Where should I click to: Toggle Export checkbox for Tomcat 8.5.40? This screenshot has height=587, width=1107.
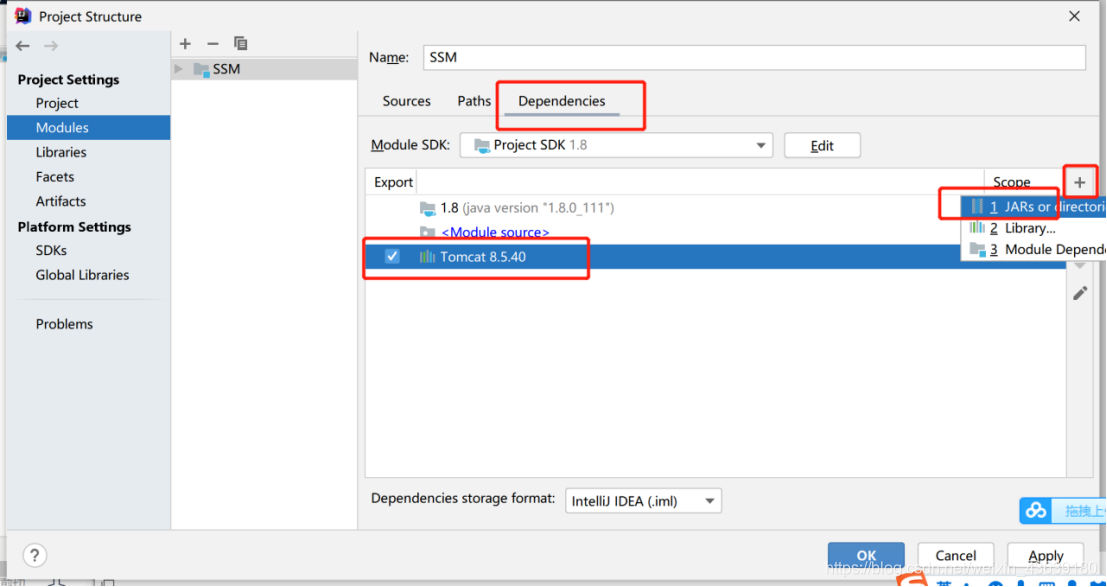(392, 256)
